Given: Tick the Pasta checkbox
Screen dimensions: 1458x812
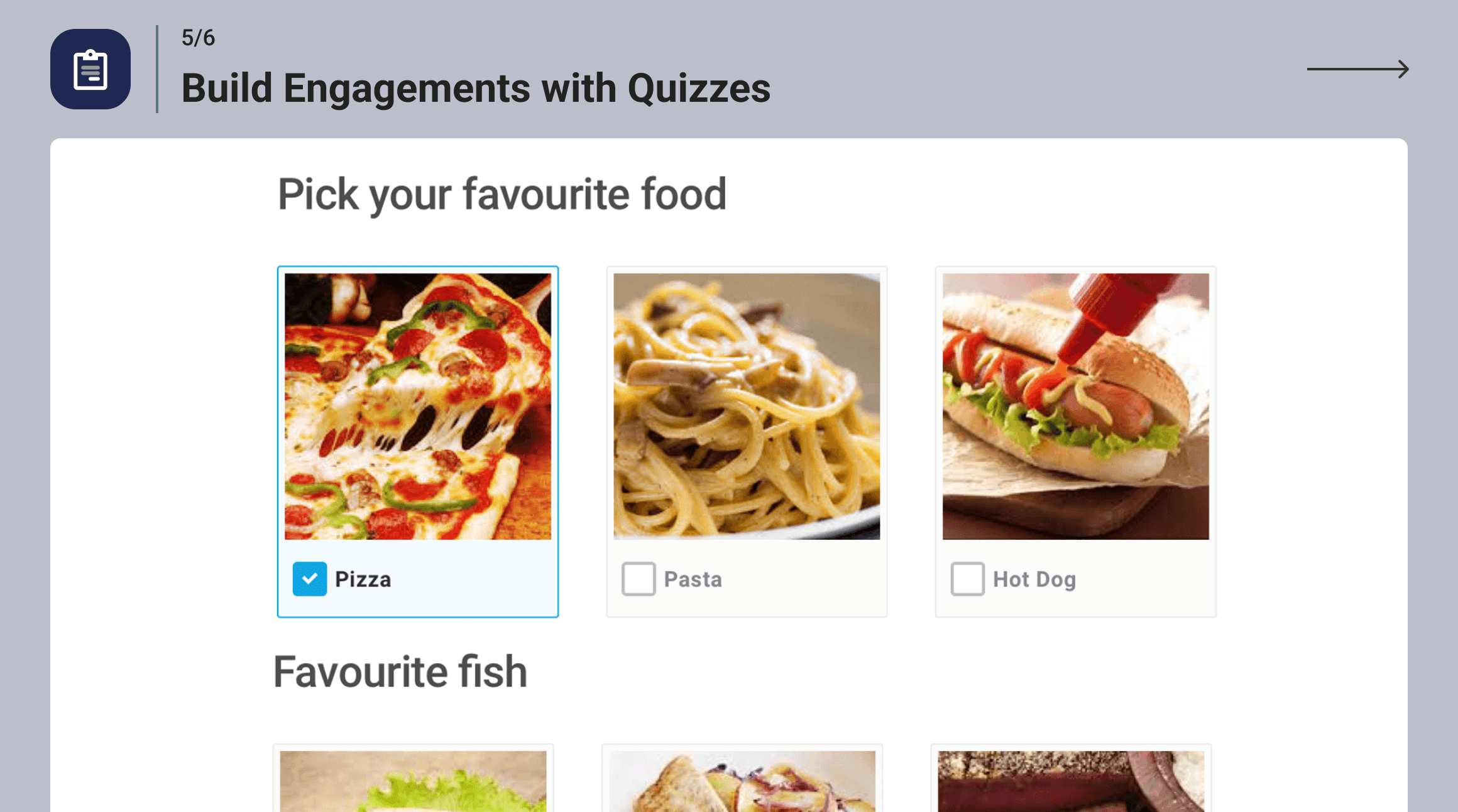Looking at the screenshot, I should (x=639, y=579).
